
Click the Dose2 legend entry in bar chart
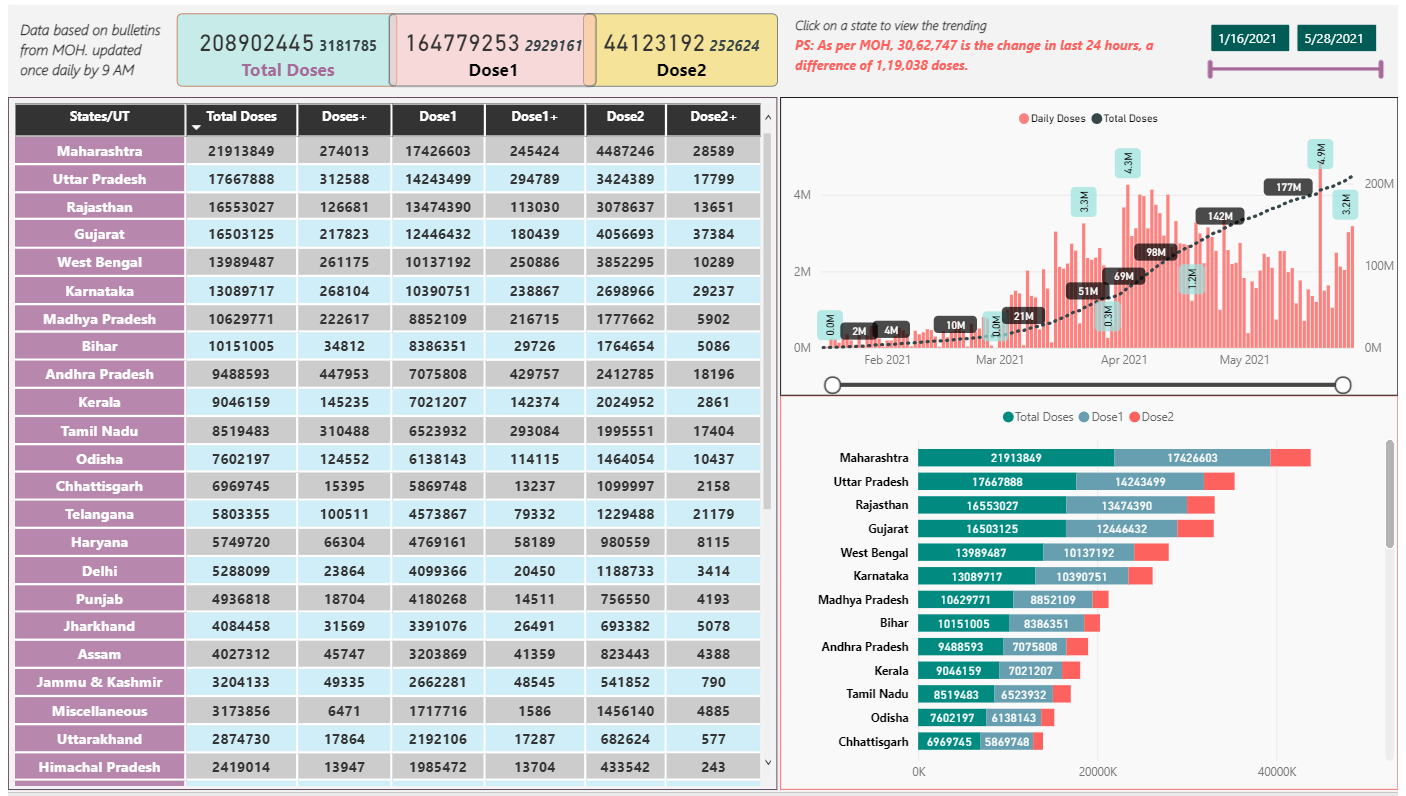click(x=1152, y=417)
